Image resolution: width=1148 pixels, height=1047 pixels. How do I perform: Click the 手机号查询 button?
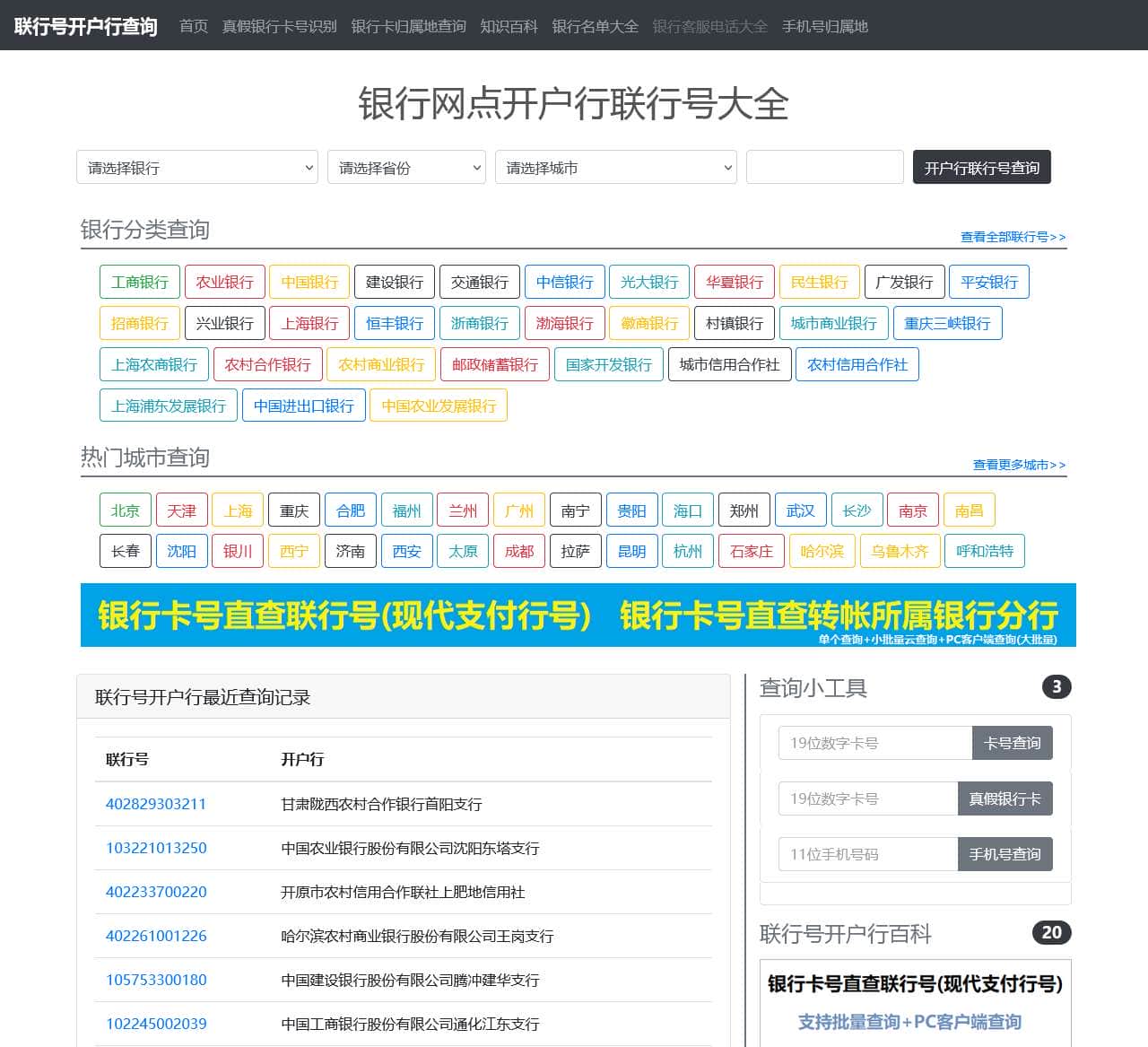[x=1005, y=854]
